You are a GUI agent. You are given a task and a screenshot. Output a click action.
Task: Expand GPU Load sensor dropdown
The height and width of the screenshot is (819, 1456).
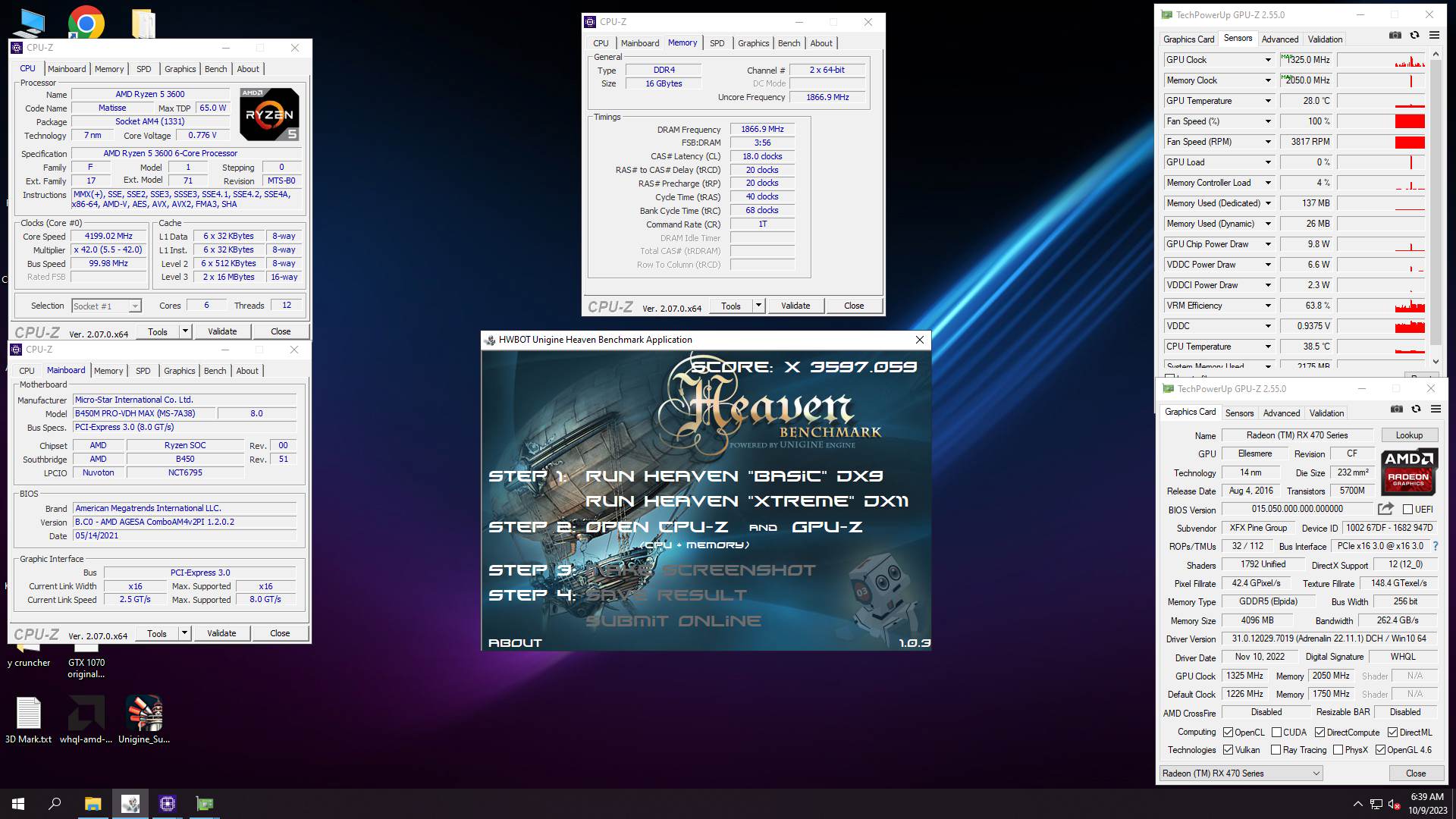(1267, 162)
